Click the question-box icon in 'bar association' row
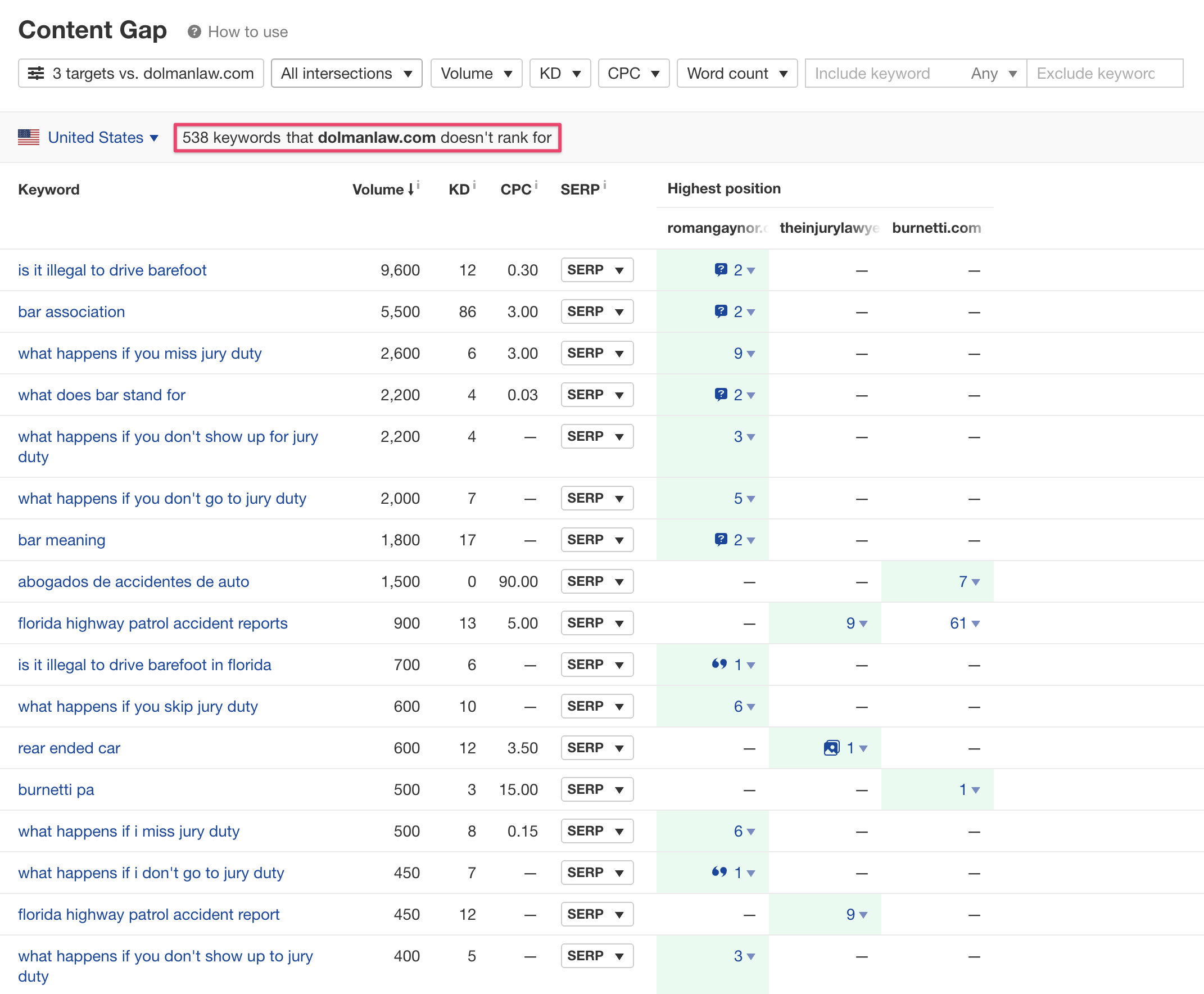This screenshot has width=1204, height=994. tap(721, 311)
